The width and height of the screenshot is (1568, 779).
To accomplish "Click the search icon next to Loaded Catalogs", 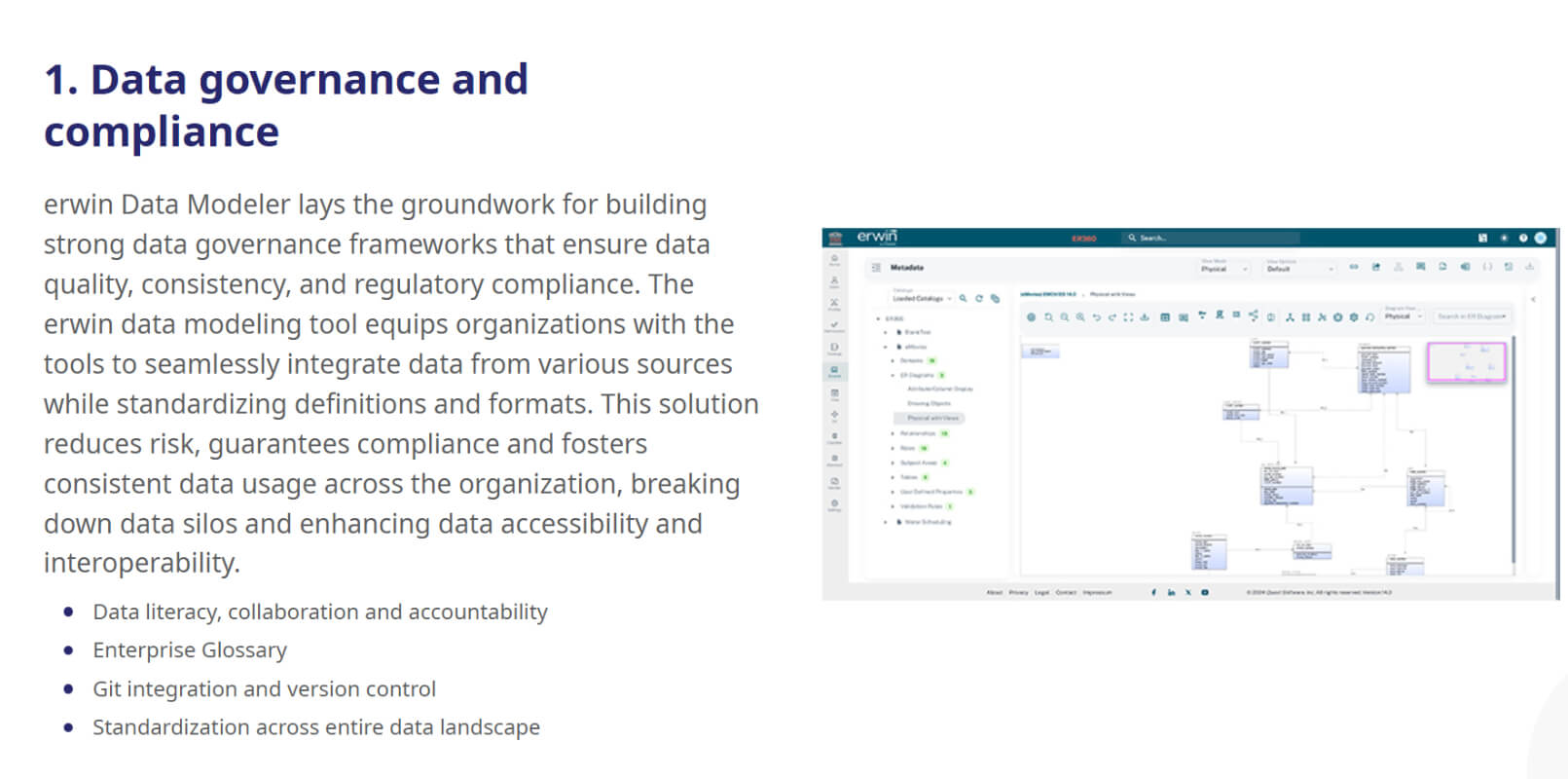I will (963, 299).
